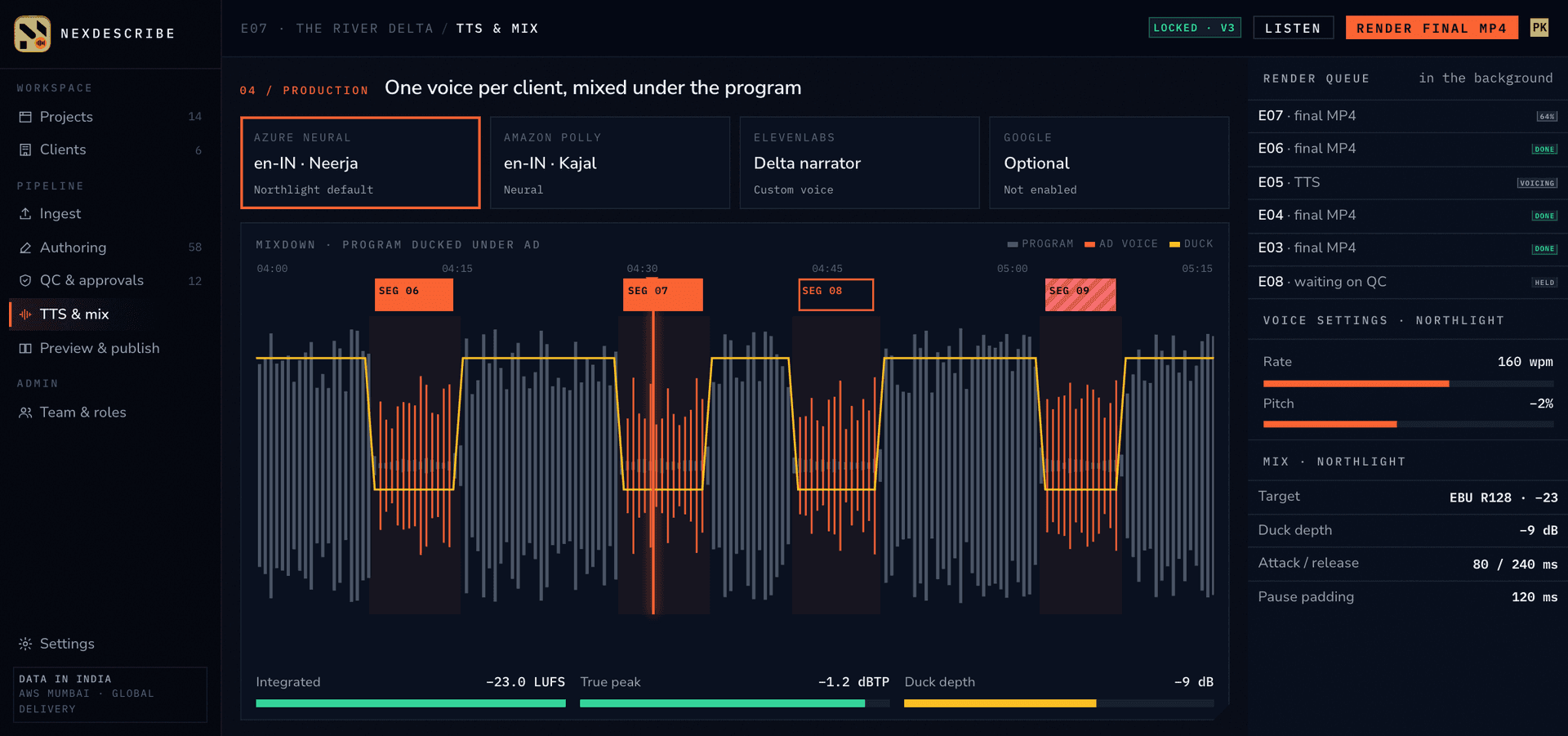1568x736 pixels.
Task: Click Render Final MP4
Action: (1432, 28)
